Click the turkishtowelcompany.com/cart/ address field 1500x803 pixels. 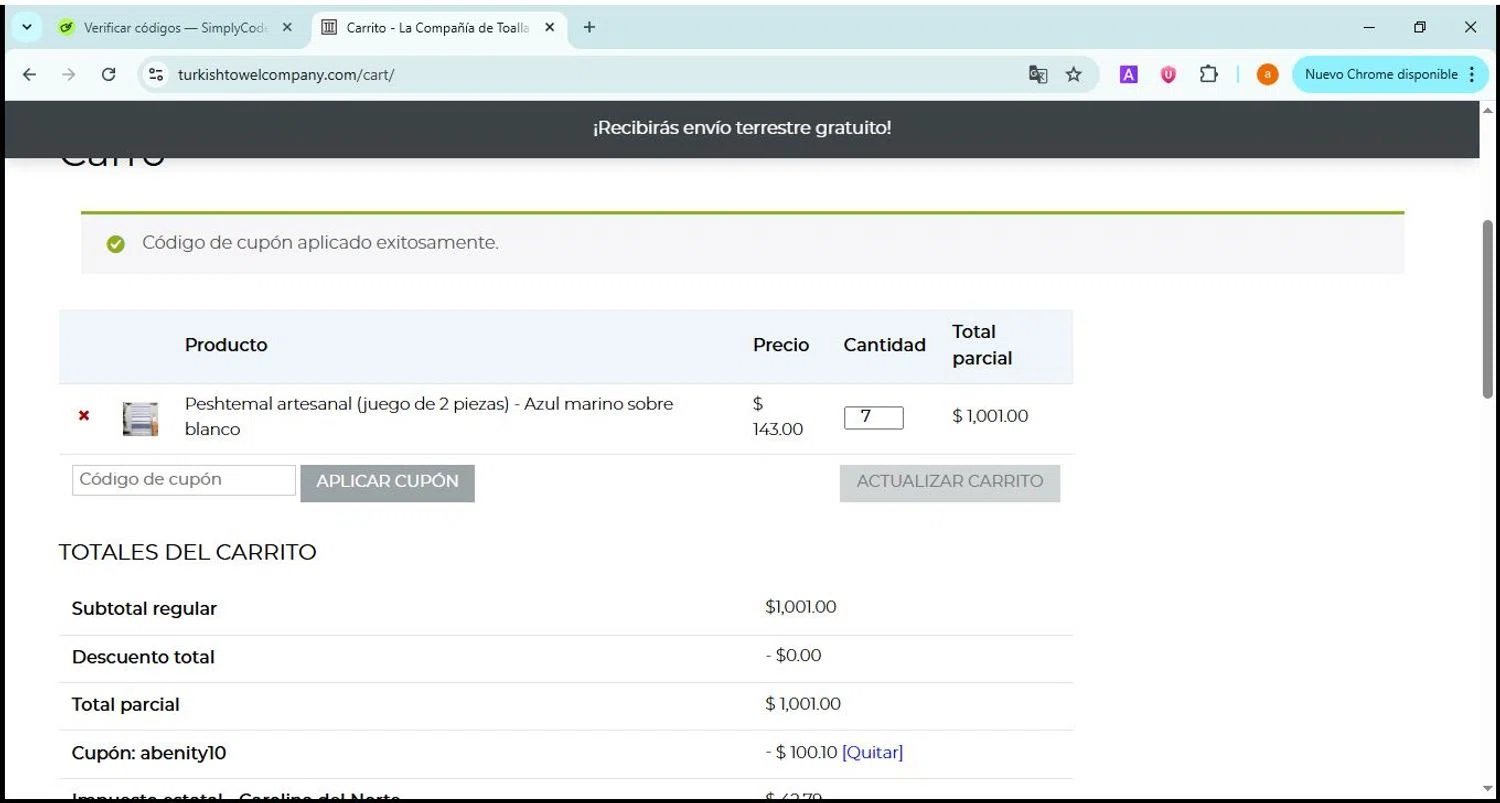(x=286, y=75)
